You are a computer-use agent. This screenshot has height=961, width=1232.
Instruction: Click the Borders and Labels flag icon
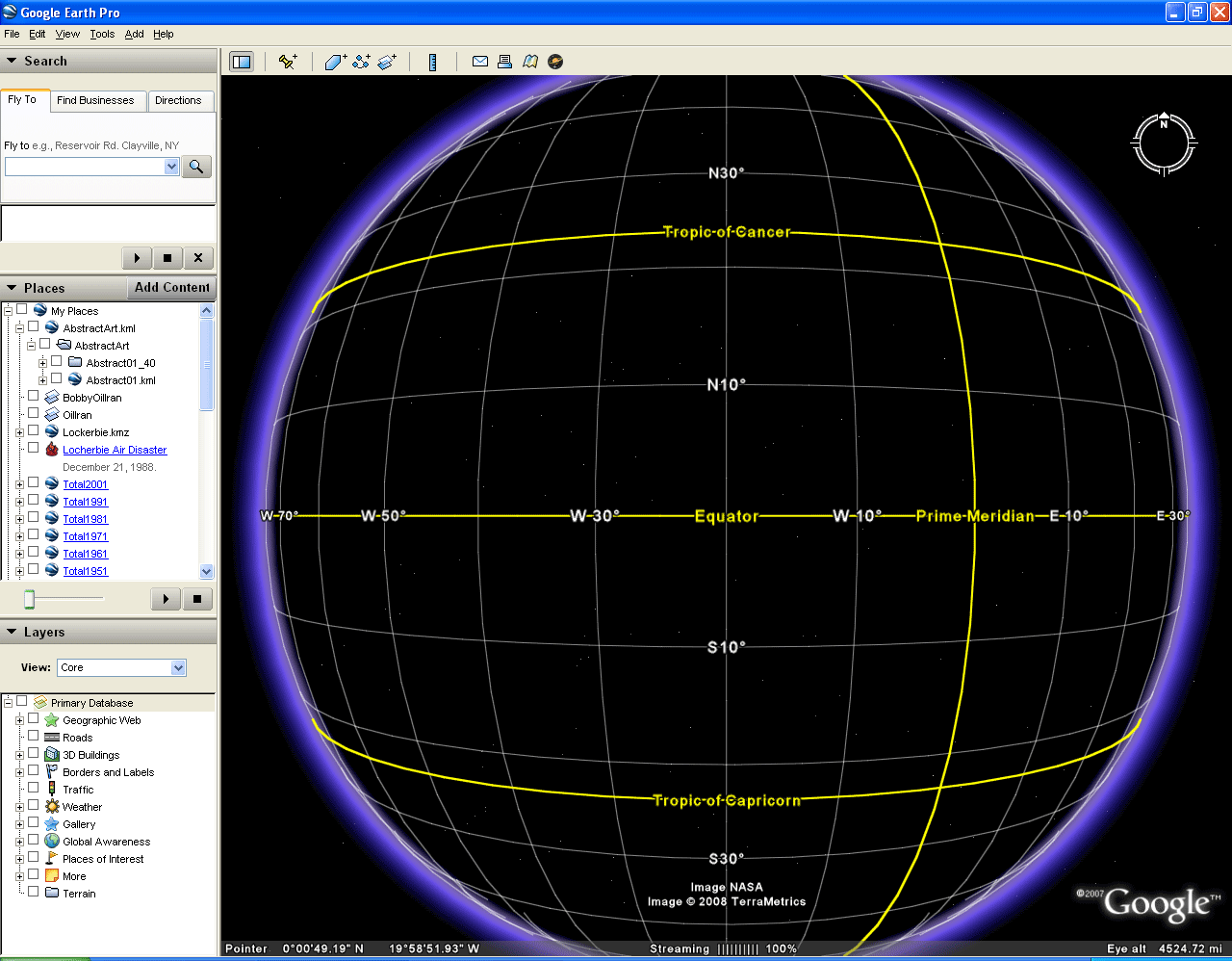tap(52, 772)
